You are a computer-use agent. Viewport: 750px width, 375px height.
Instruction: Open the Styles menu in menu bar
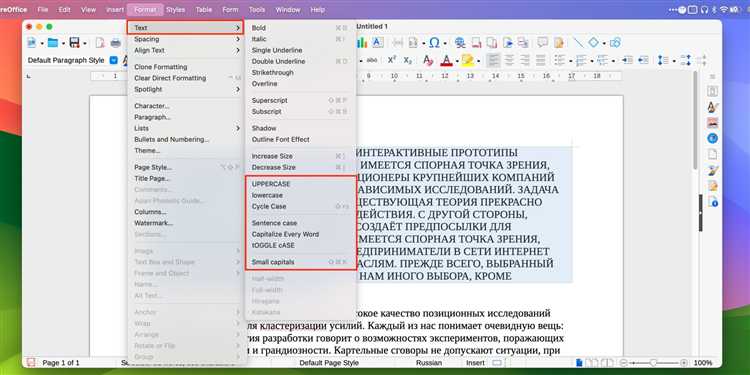pos(176,10)
